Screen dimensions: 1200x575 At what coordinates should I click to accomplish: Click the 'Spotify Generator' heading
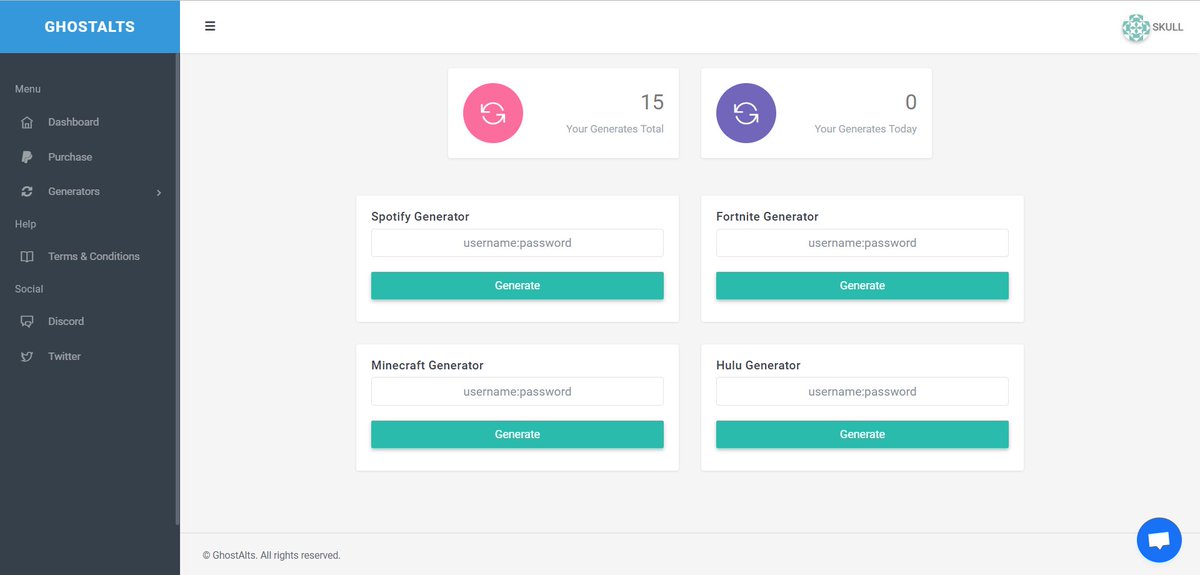420,217
